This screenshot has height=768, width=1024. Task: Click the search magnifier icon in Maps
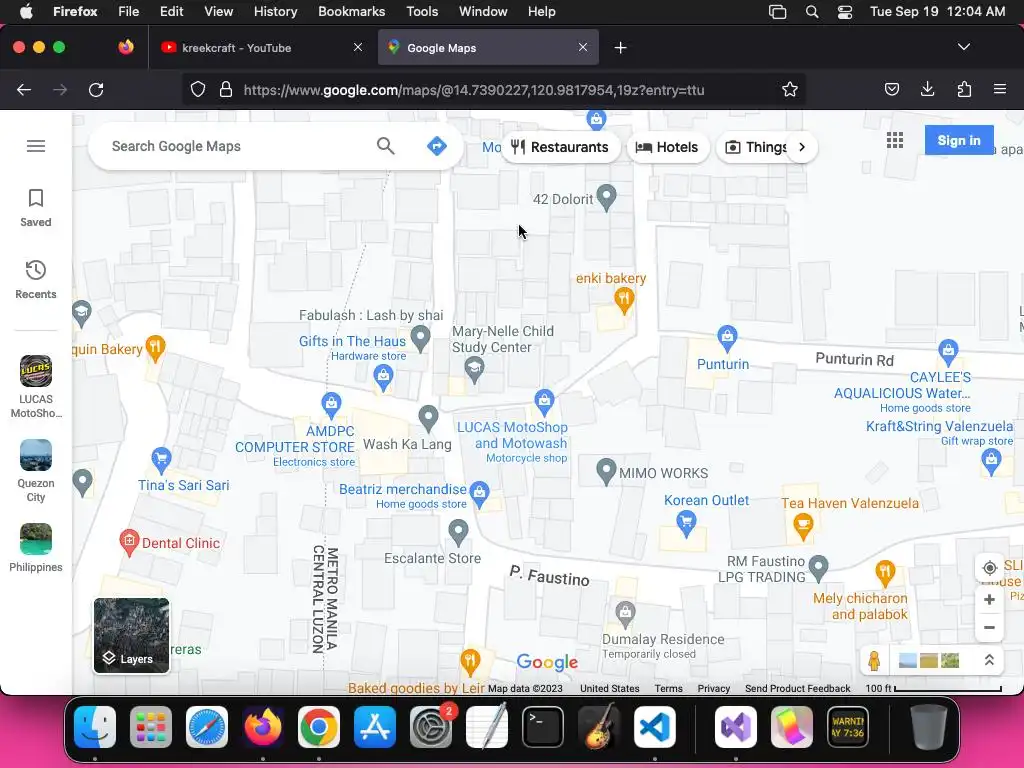coord(386,146)
